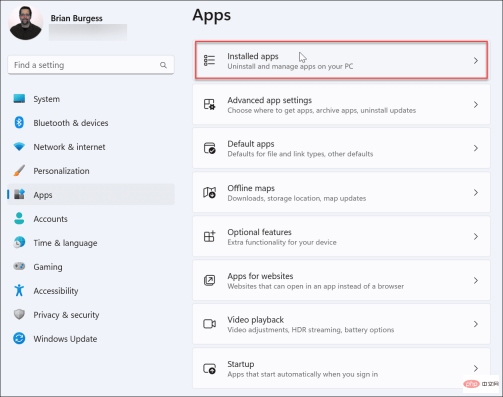
Task: Click 'Uninstall and manage apps on your PC'
Action: tap(290, 66)
